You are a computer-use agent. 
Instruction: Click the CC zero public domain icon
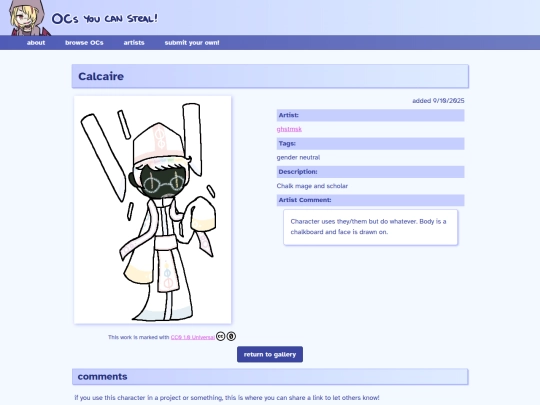coord(231,336)
